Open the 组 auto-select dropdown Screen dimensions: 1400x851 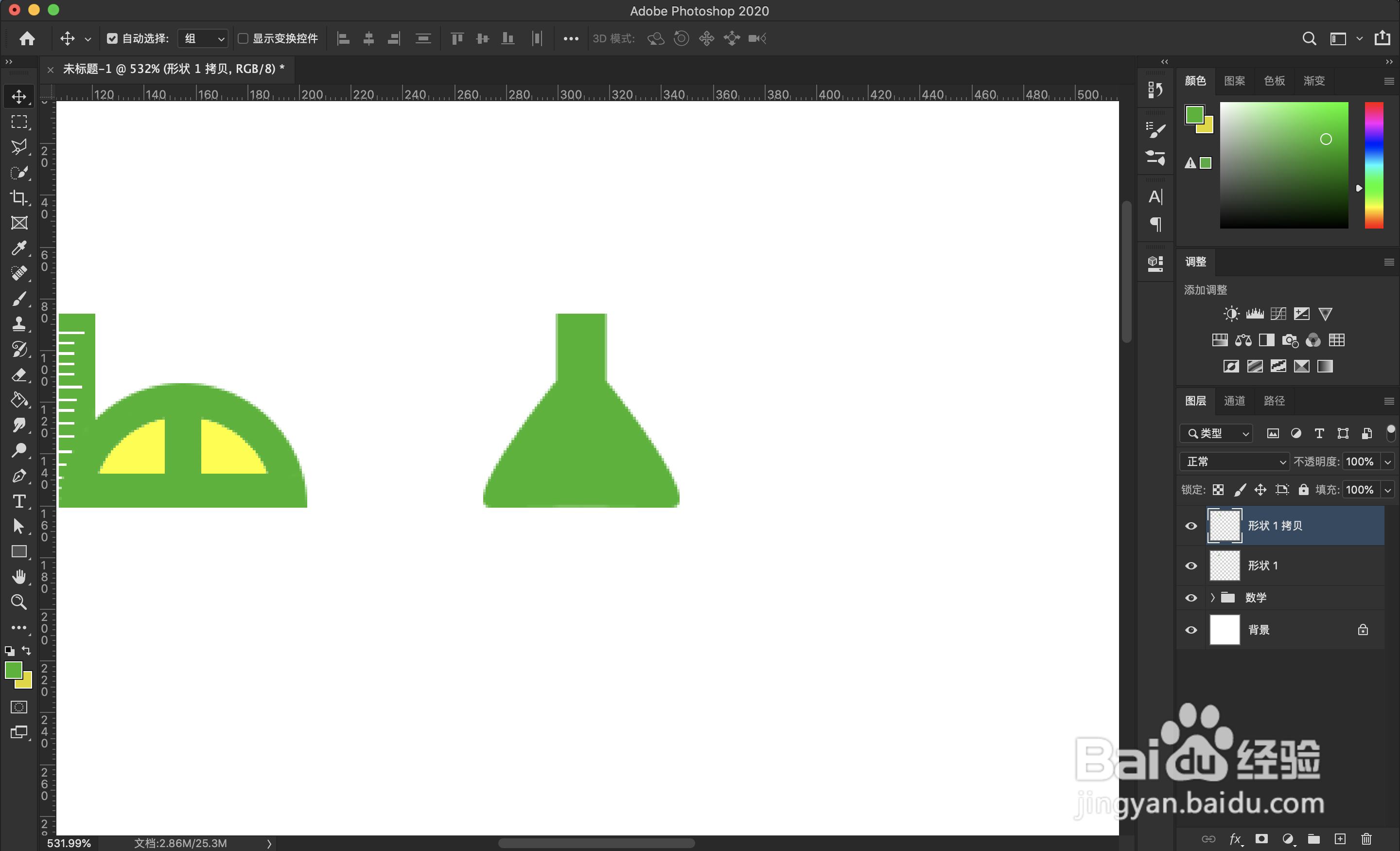tap(203, 38)
